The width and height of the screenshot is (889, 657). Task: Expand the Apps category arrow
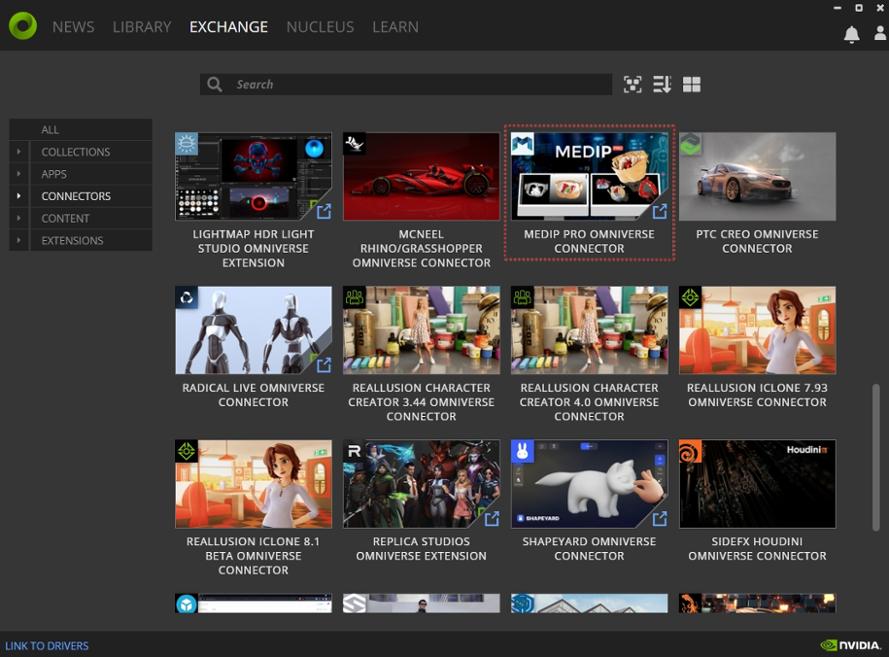[19, 174]
